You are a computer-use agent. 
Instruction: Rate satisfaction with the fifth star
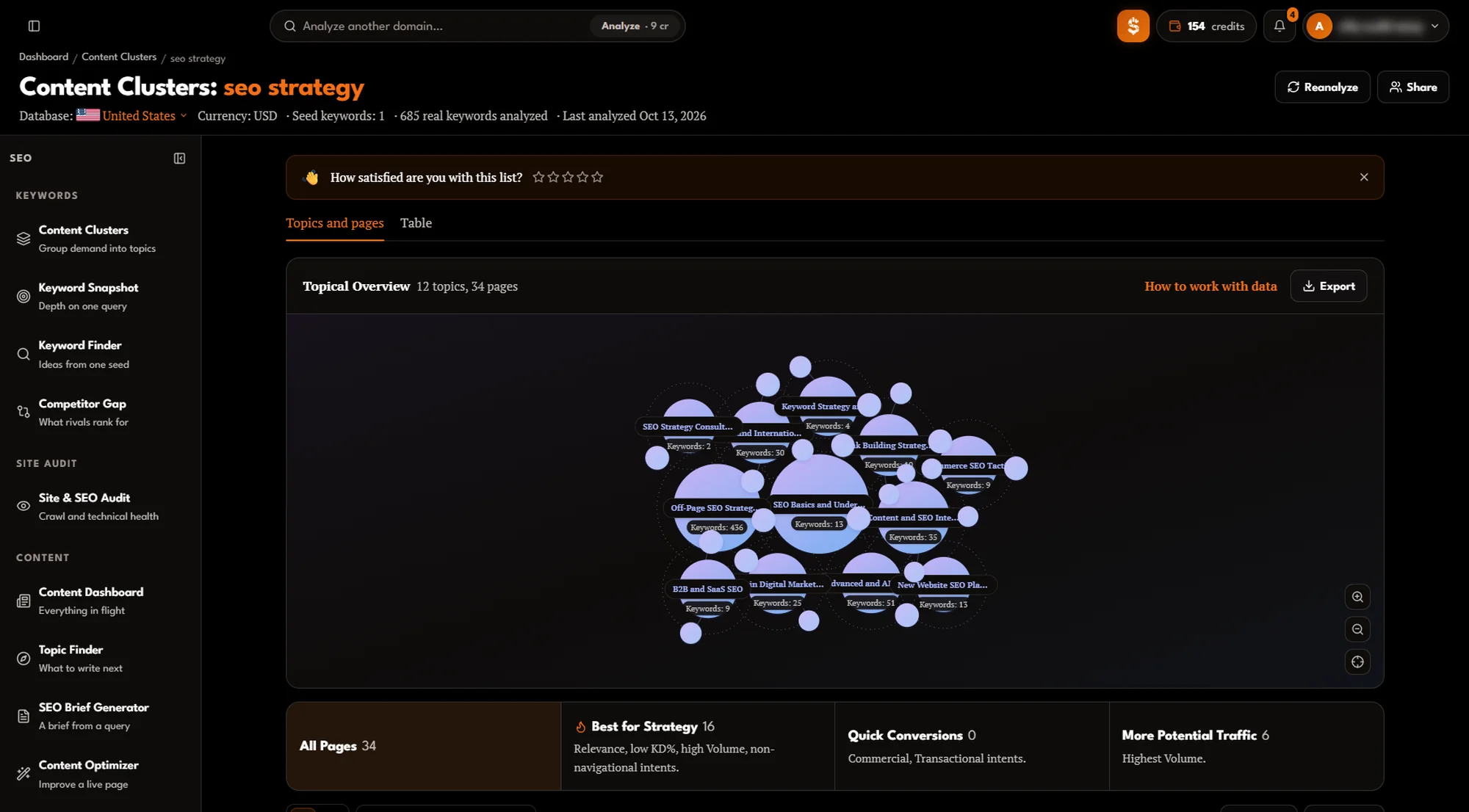(597, 178)
